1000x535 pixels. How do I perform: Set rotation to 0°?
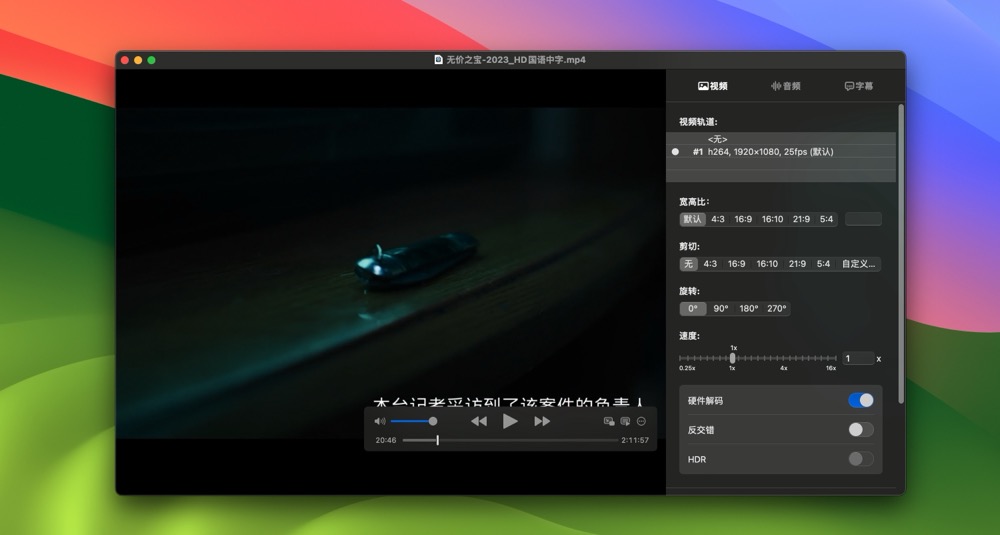click(x=693, y=308)
